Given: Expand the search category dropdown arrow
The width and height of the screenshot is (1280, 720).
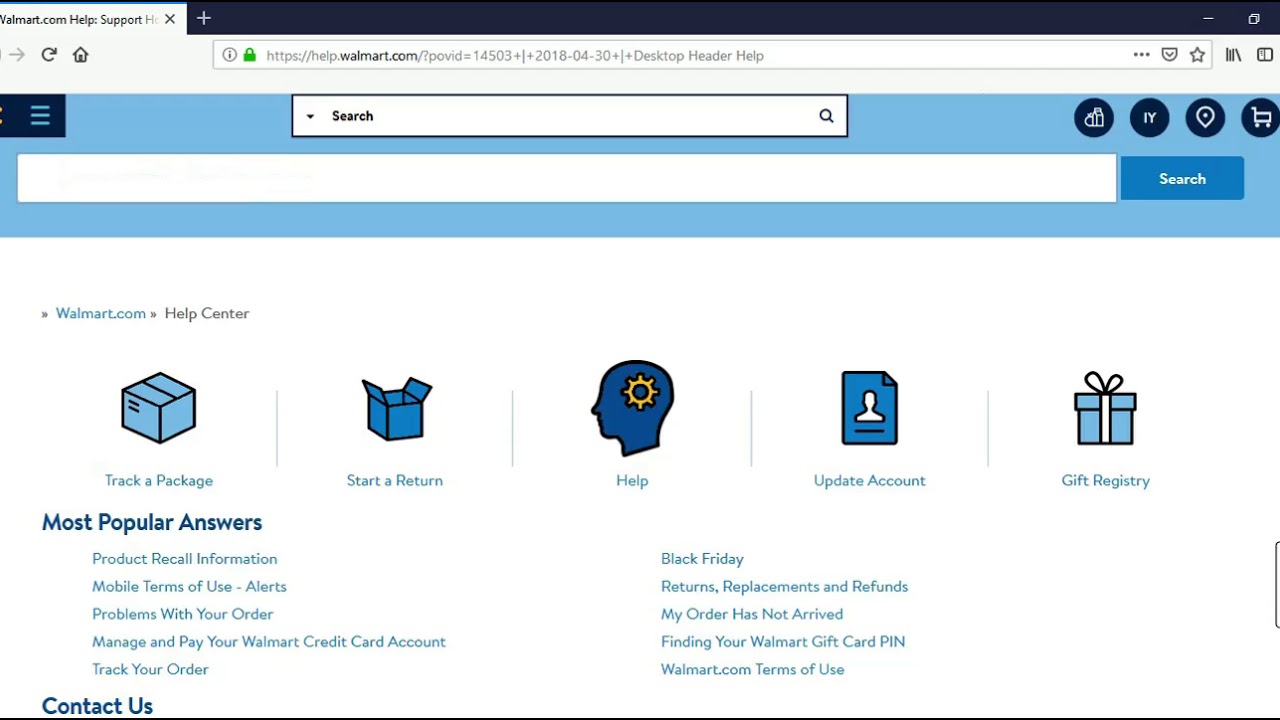Looking at the screenshot, I should 310,116.
